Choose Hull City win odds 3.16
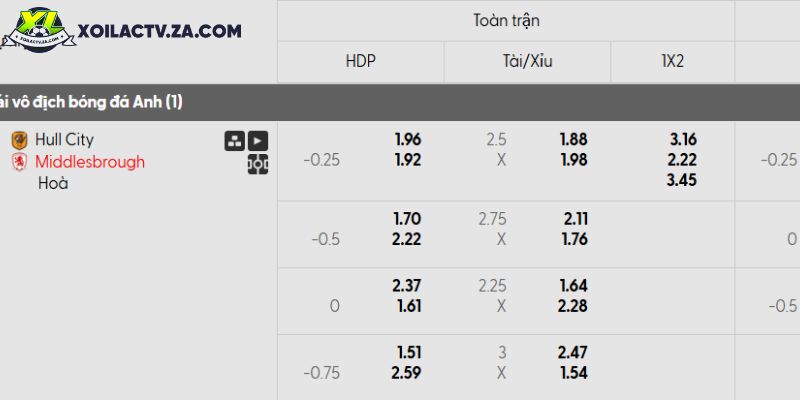 coord(683,139)
